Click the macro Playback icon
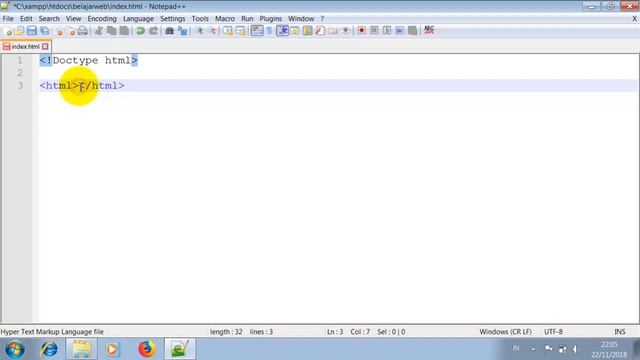The width and height of the screenshot is (640, 360). tap(387, 31)
